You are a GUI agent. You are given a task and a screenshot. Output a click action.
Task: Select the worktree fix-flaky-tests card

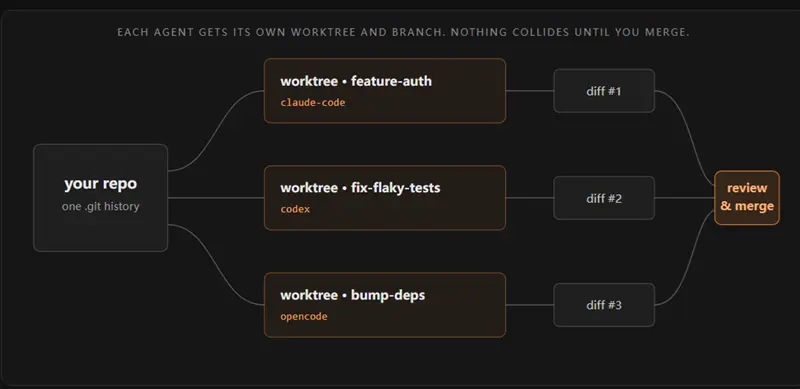(x=385, y=198)
